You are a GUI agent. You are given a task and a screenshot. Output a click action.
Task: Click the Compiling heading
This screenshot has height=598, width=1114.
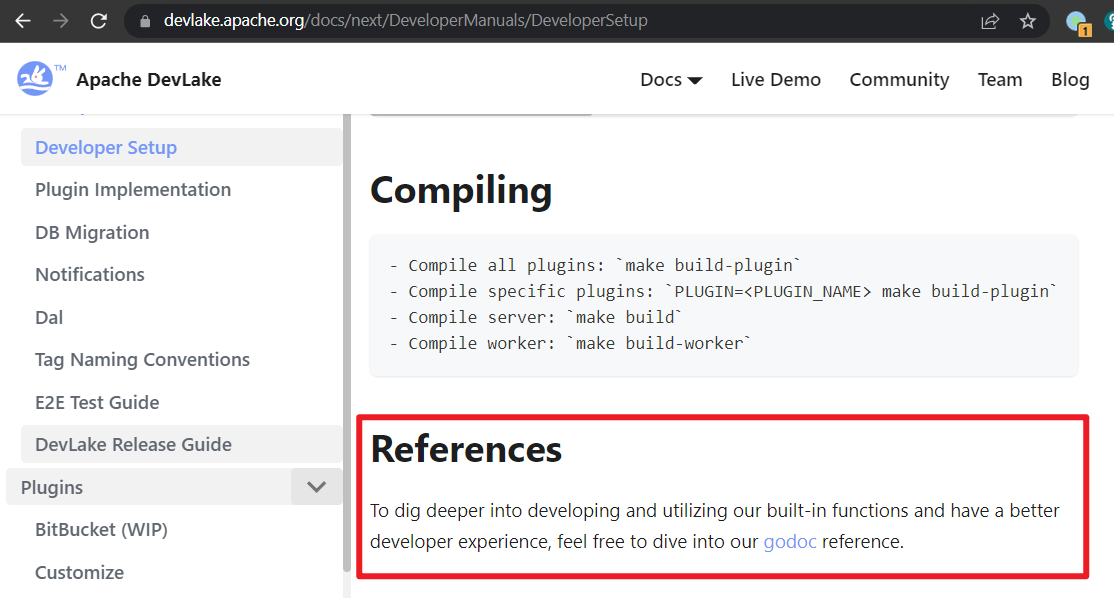pos(460,190)
